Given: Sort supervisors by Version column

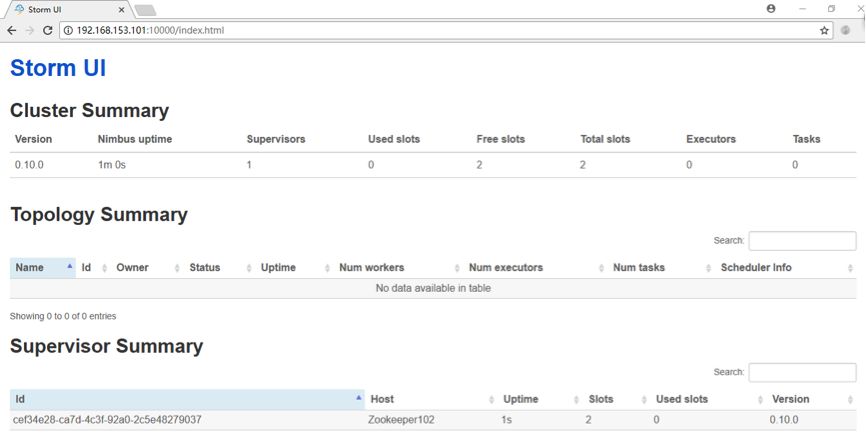Looking at the screenshot, I should [x=811, y=399].
